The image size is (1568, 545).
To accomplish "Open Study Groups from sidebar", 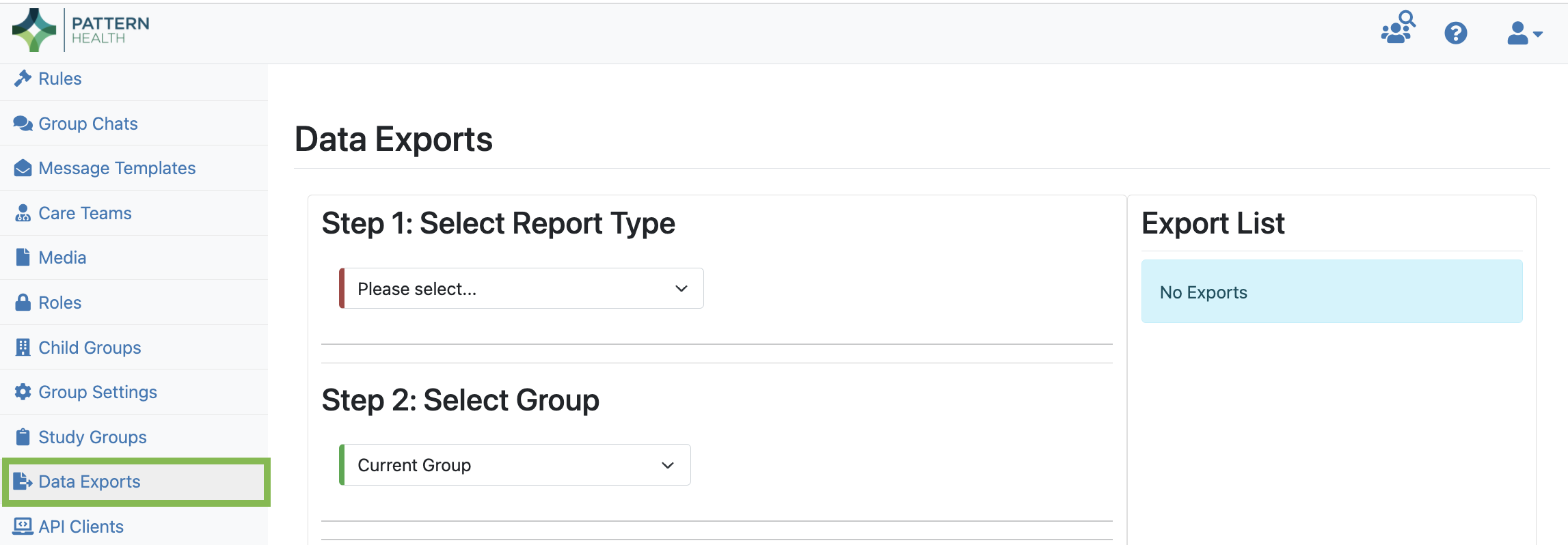I will [x=92, y=437].
